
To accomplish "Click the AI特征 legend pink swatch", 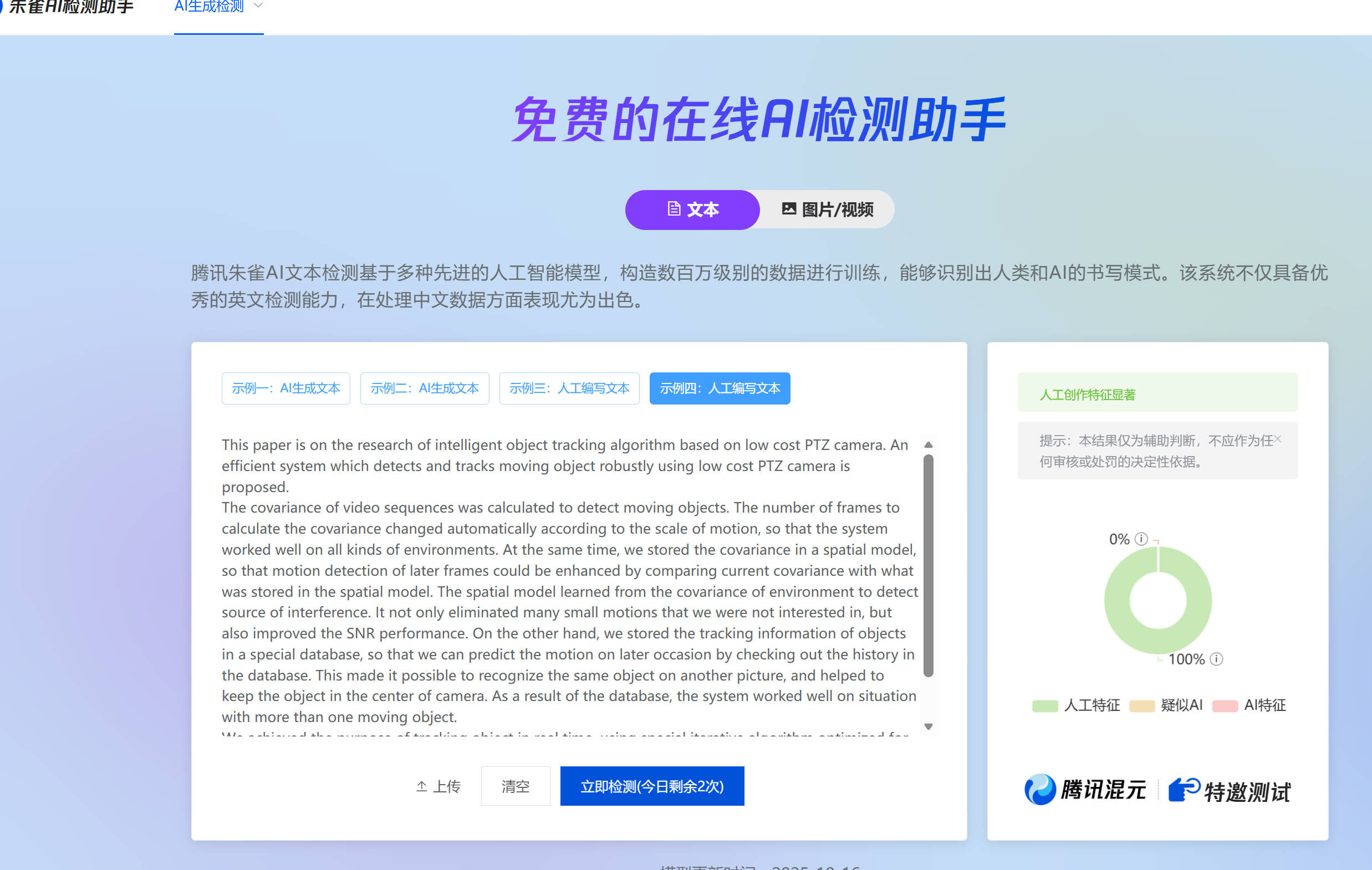I will [x=1225, y=706].
